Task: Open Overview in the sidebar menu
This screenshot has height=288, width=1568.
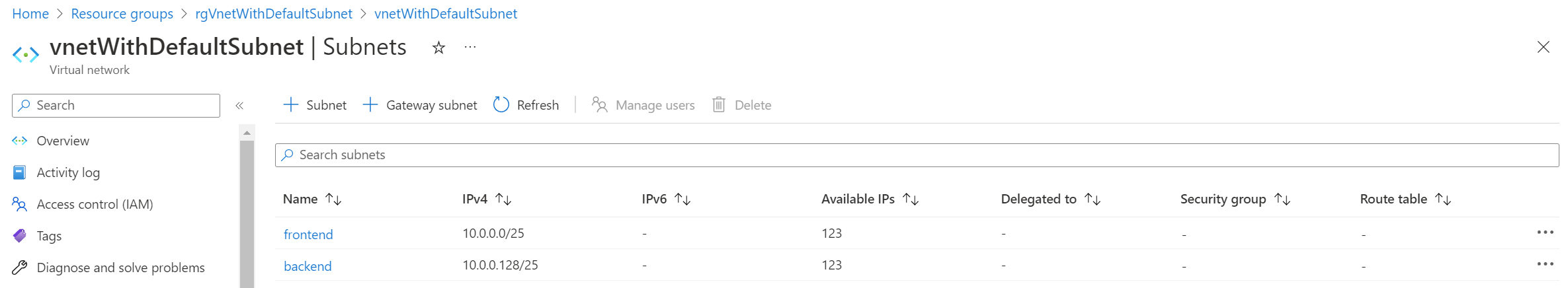Action: pos(63,141)
